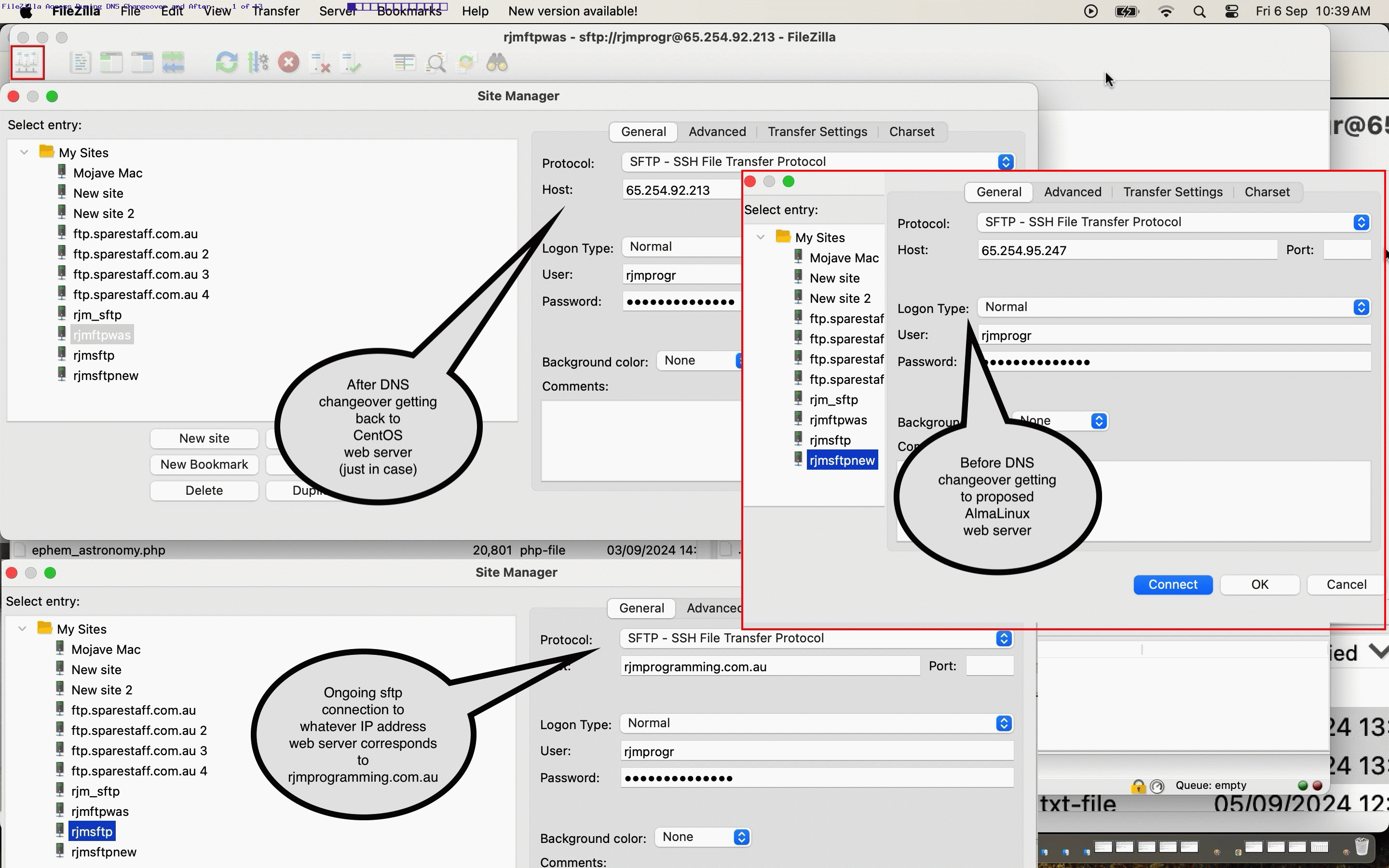Open Spotlight search in menu bar

[x=1199, y=12]
